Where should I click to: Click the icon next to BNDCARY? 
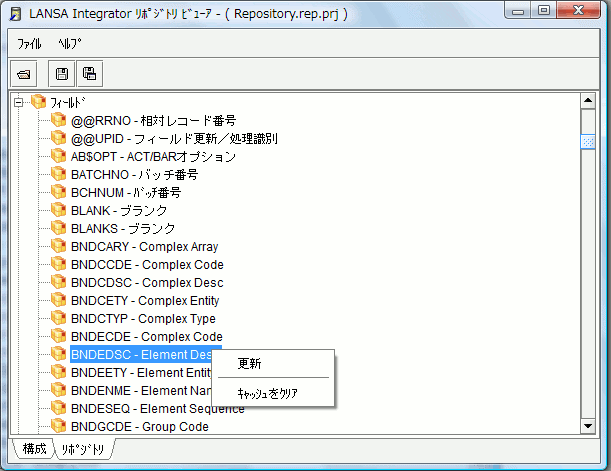coord(58,246)
